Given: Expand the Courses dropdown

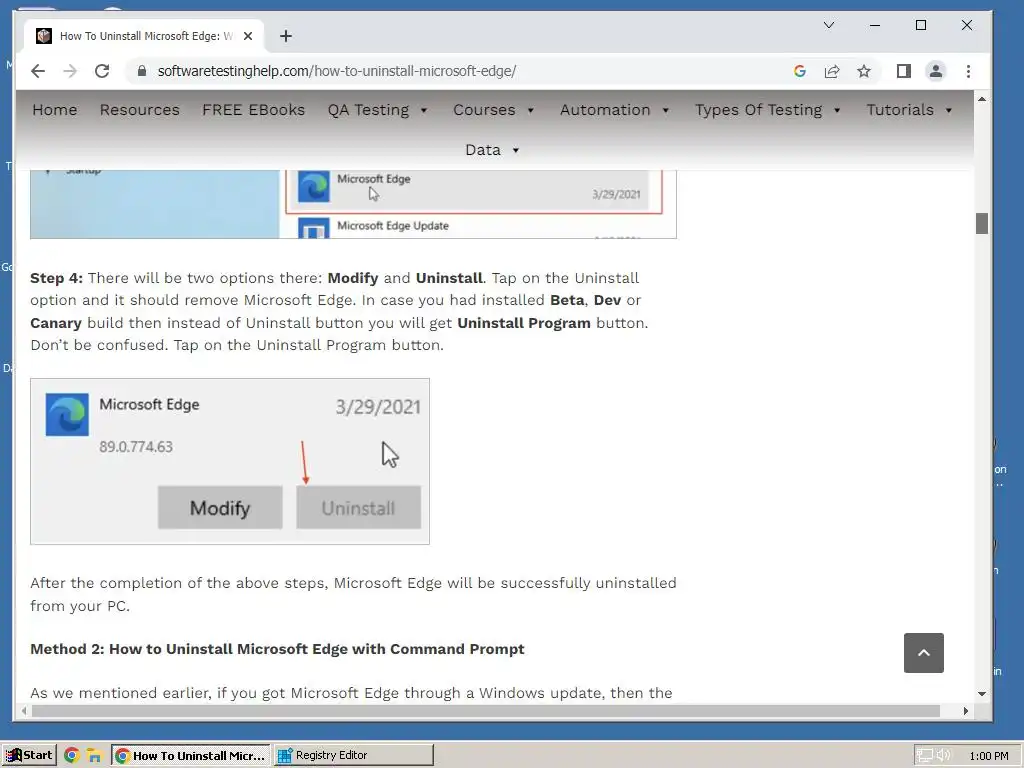Looking at the screenshot, I should (494, 110).
